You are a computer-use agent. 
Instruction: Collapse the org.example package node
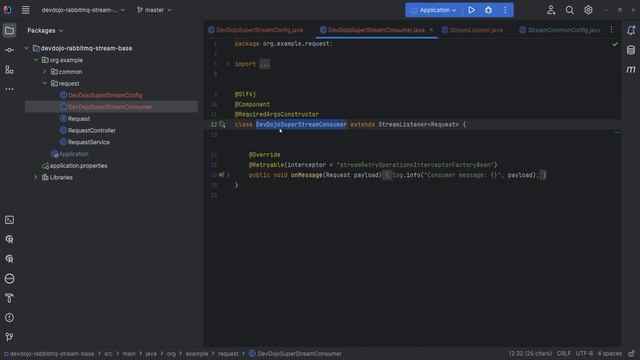coord(36,60)
